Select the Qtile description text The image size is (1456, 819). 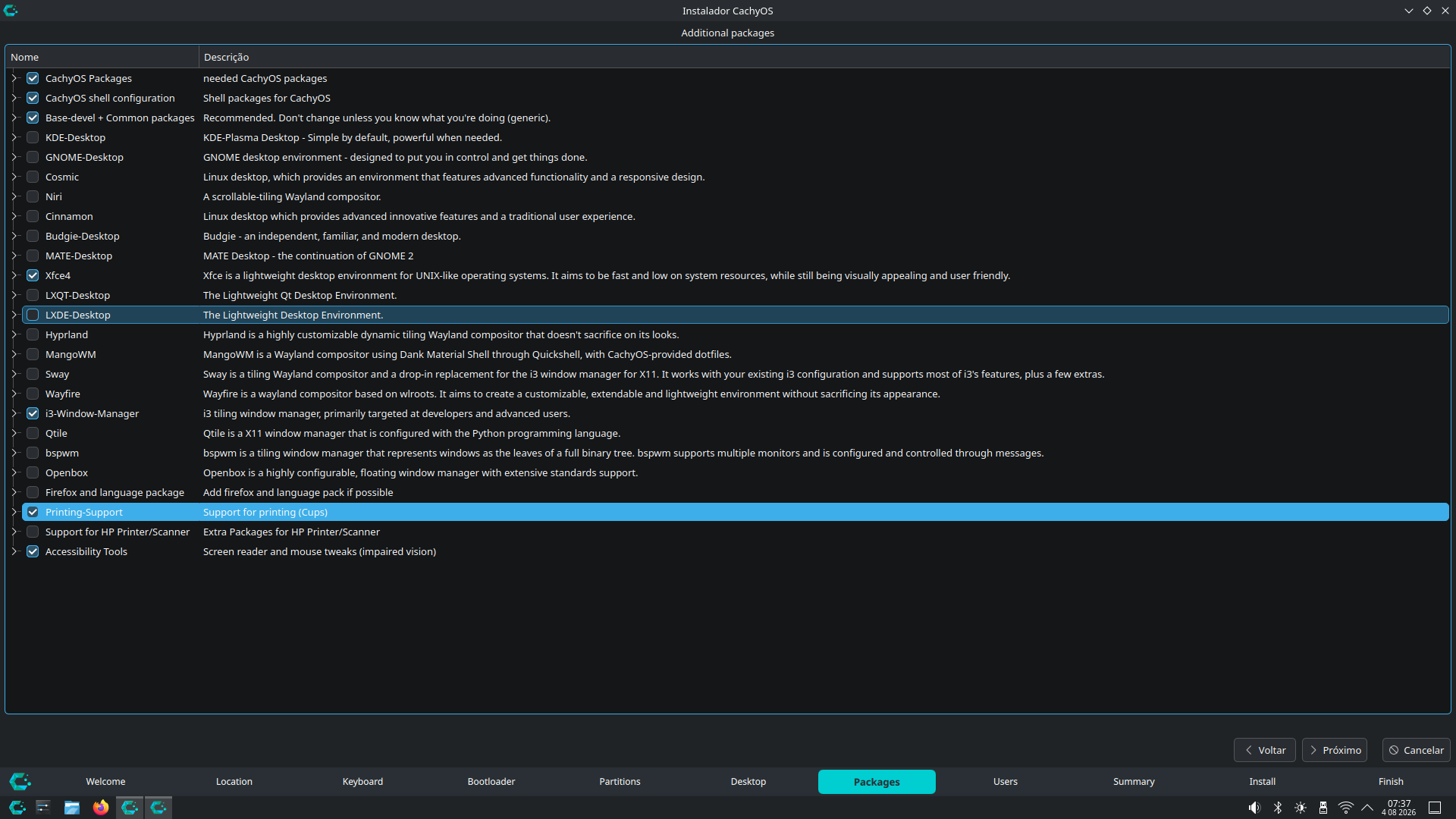[412, 433]
